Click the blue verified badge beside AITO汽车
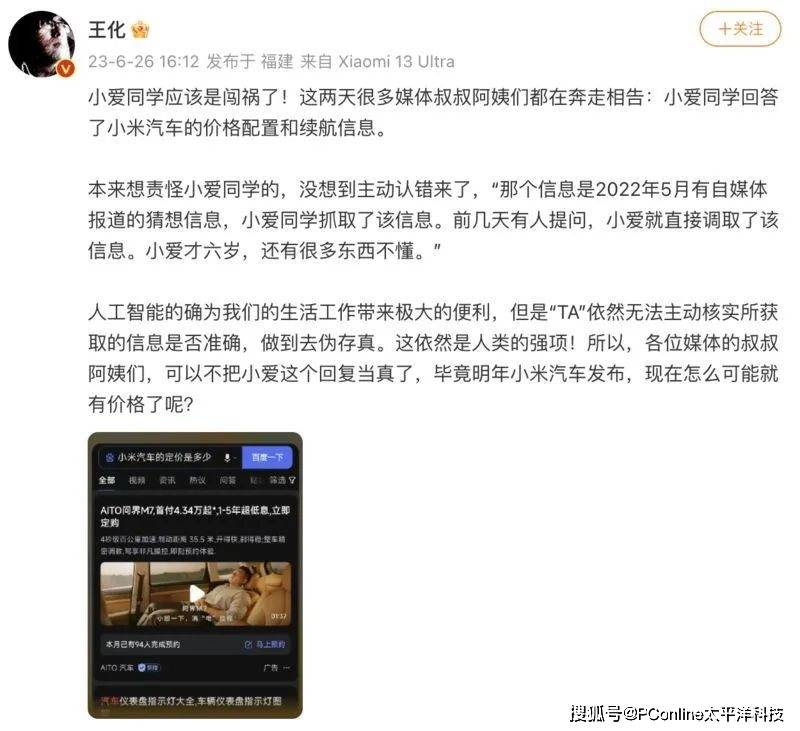 (149, 667)
